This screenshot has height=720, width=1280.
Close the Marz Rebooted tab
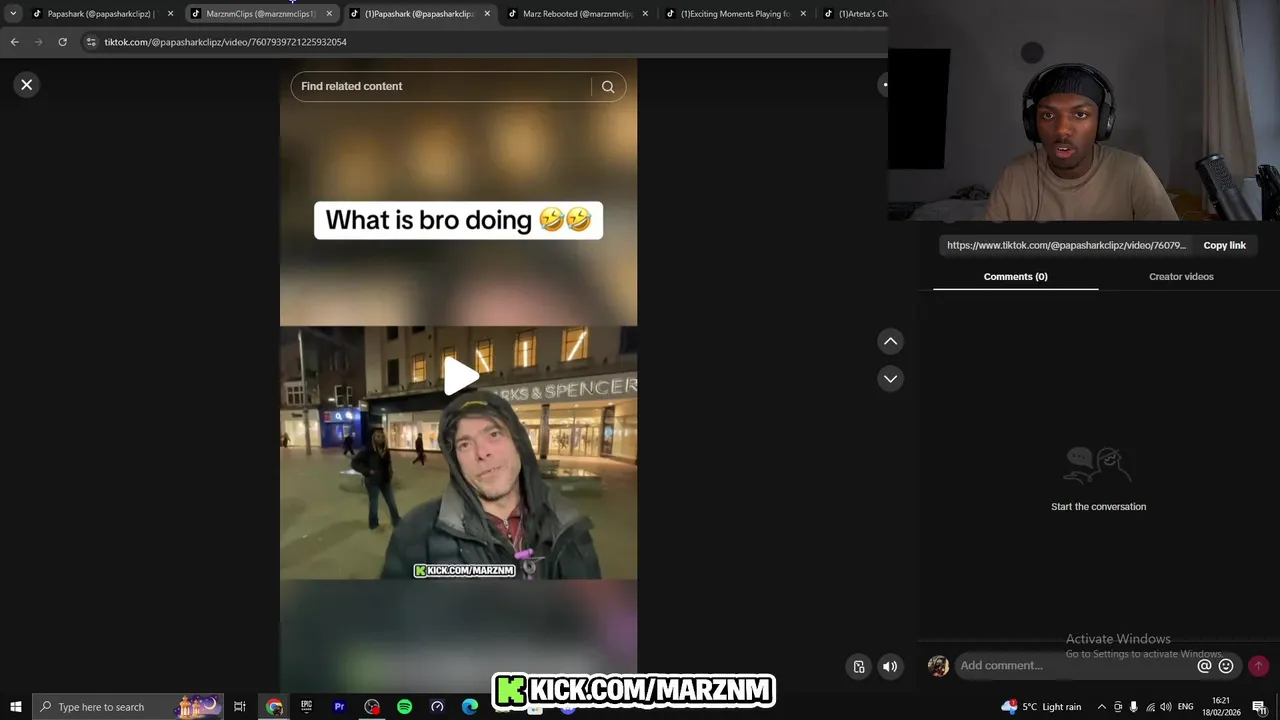coord(645,14)
